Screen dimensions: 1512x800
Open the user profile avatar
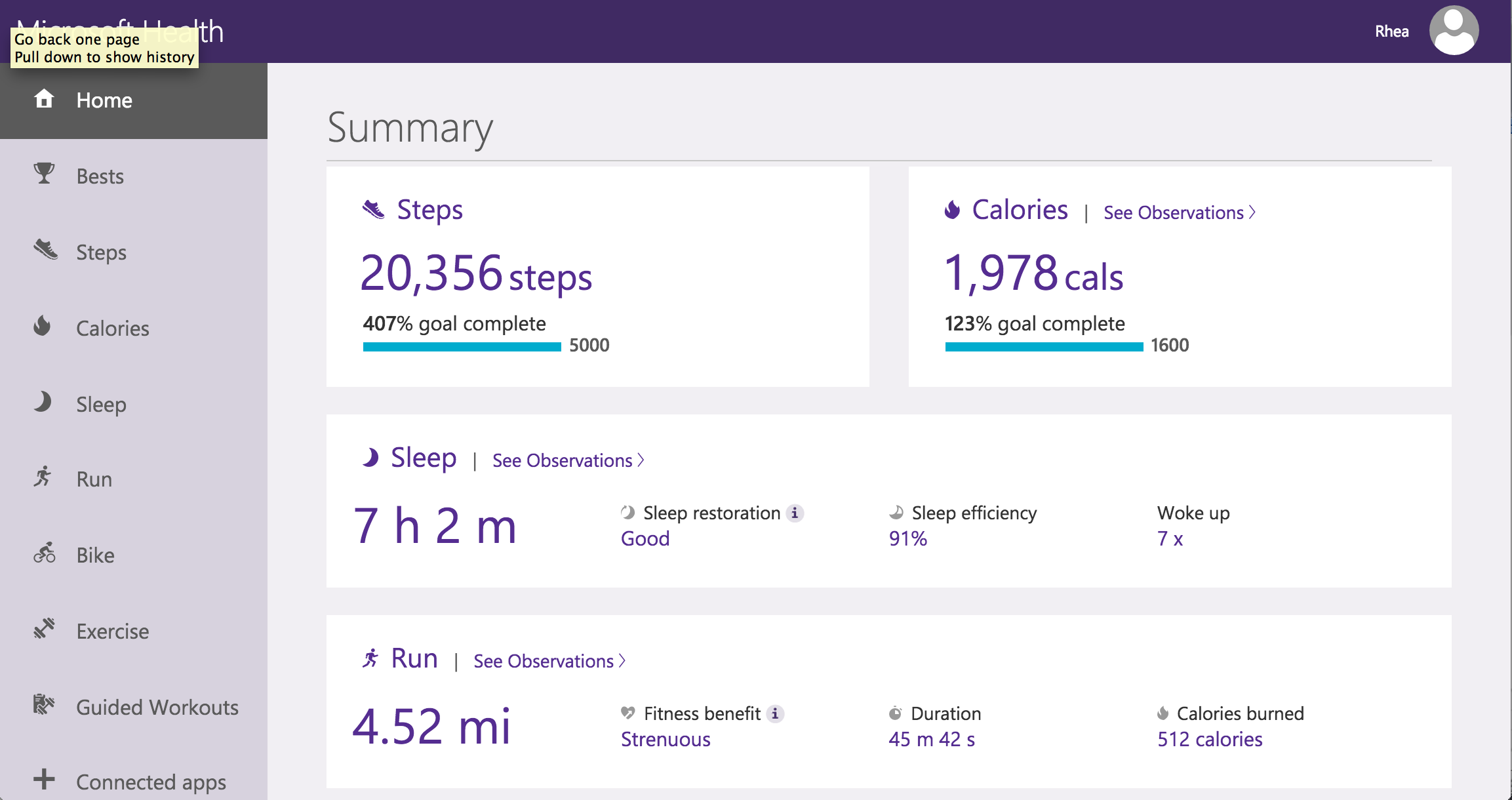click(1453, 30)
